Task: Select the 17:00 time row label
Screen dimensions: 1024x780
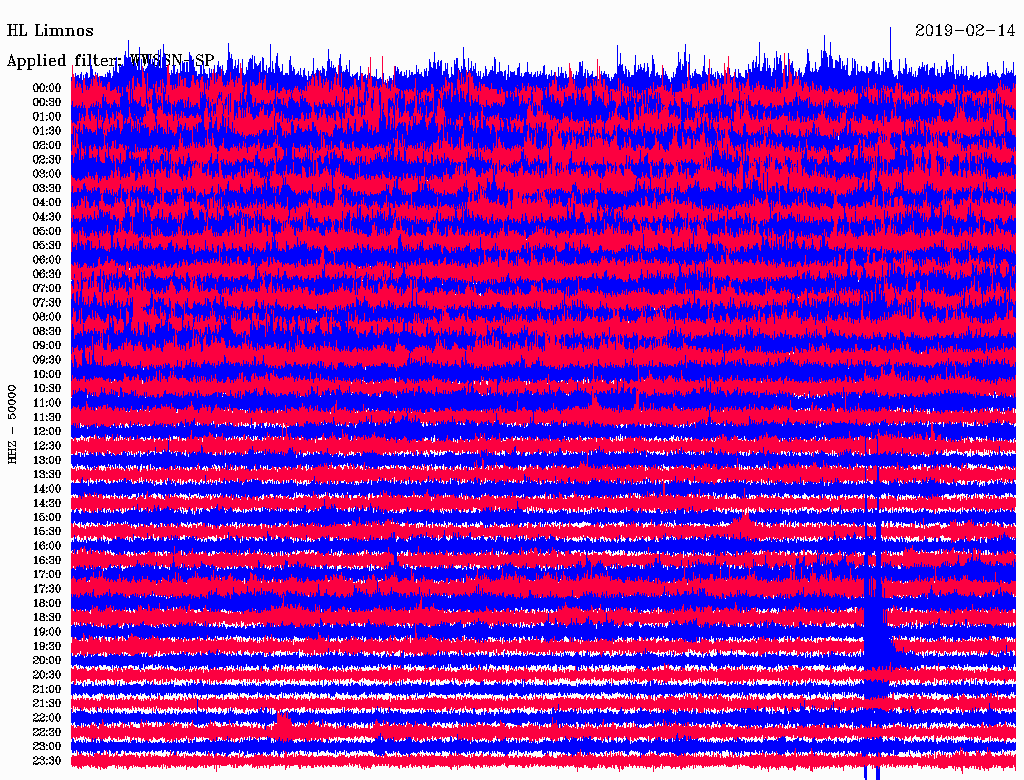Action: click(47, 575)
